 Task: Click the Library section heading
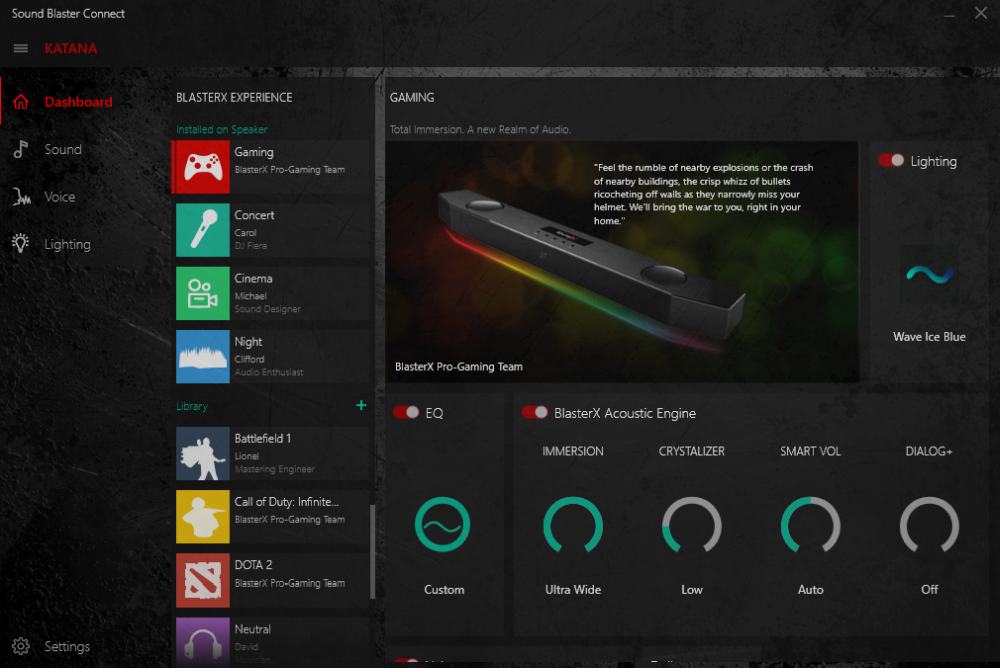pos(192,406)
